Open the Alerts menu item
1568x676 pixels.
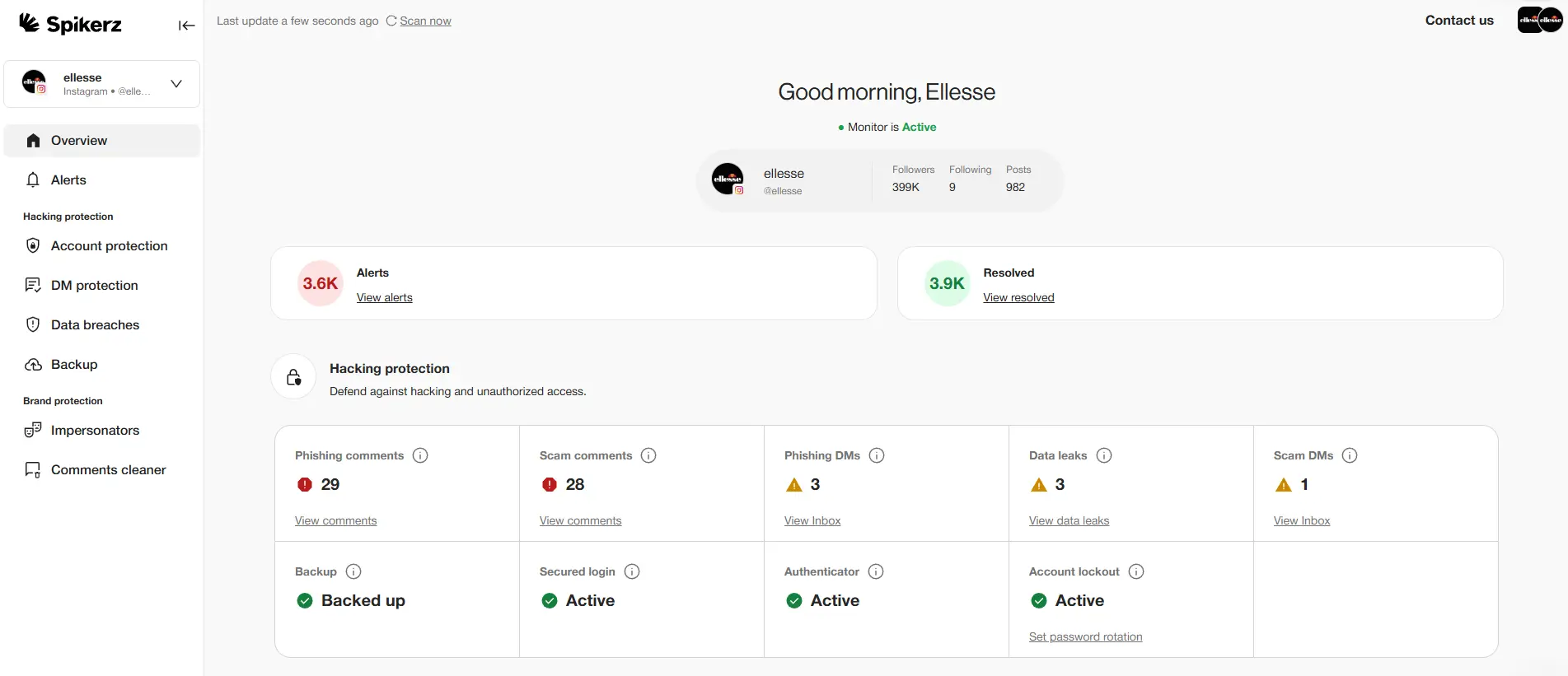click(102, 180)
